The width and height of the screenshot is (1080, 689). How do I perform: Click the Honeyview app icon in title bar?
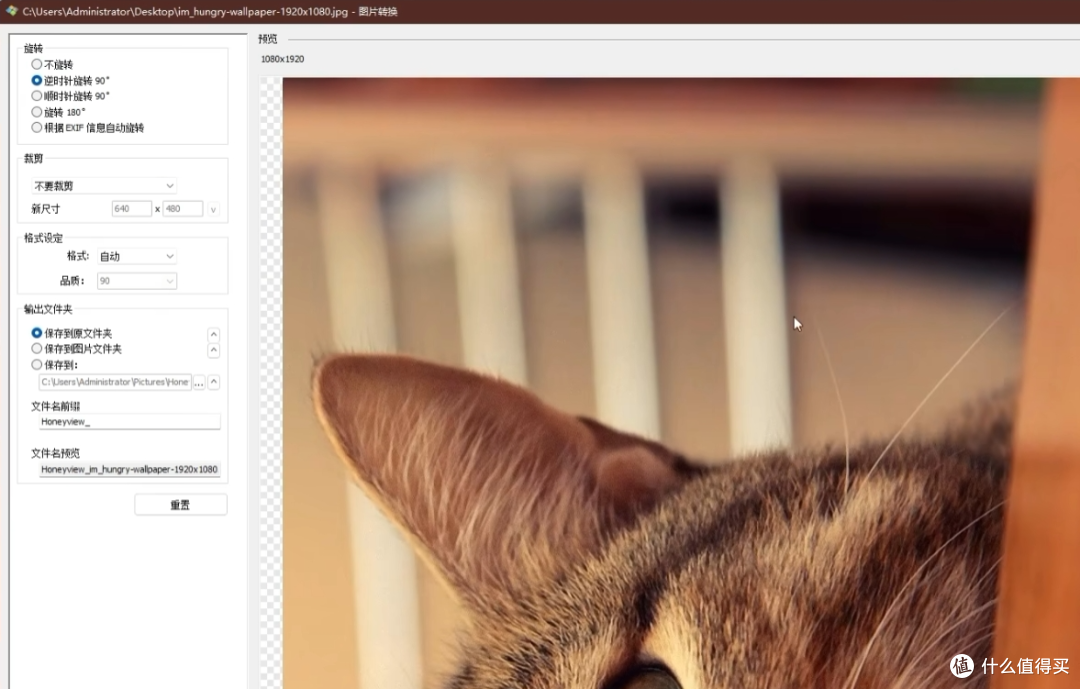coord(11,11)
